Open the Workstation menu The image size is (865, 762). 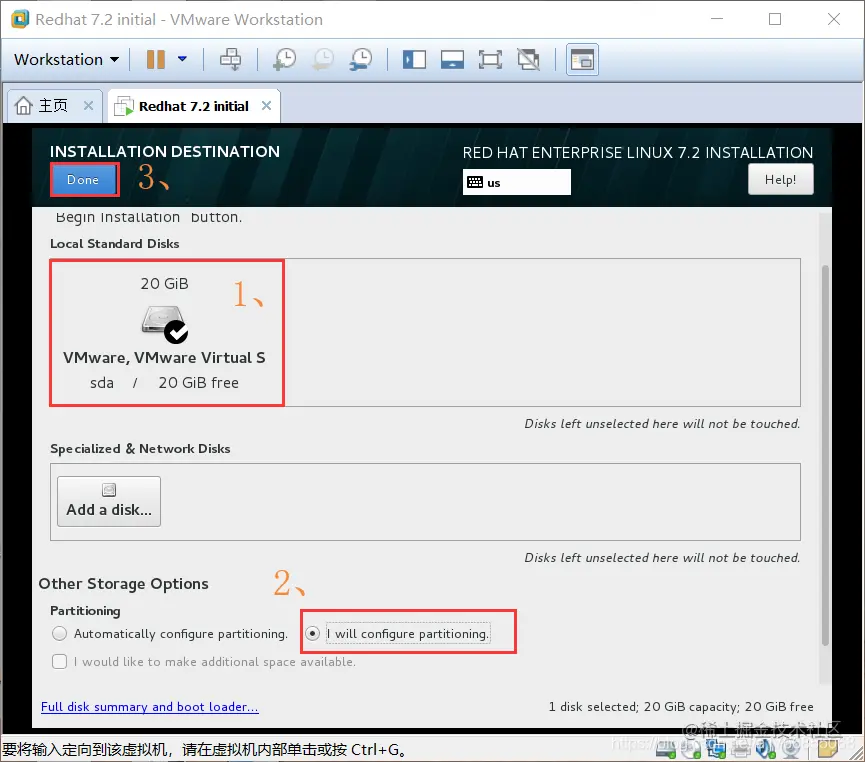click(66, 59)
